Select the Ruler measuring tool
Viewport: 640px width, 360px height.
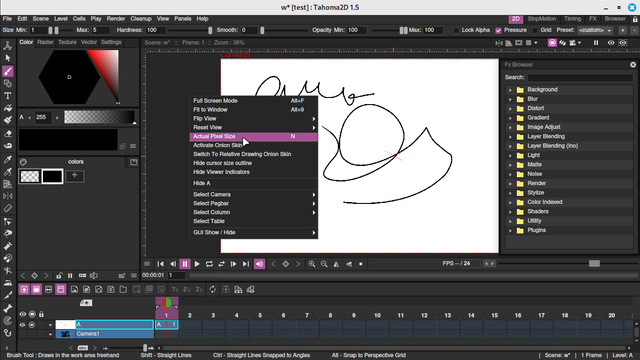pos(7,208)
